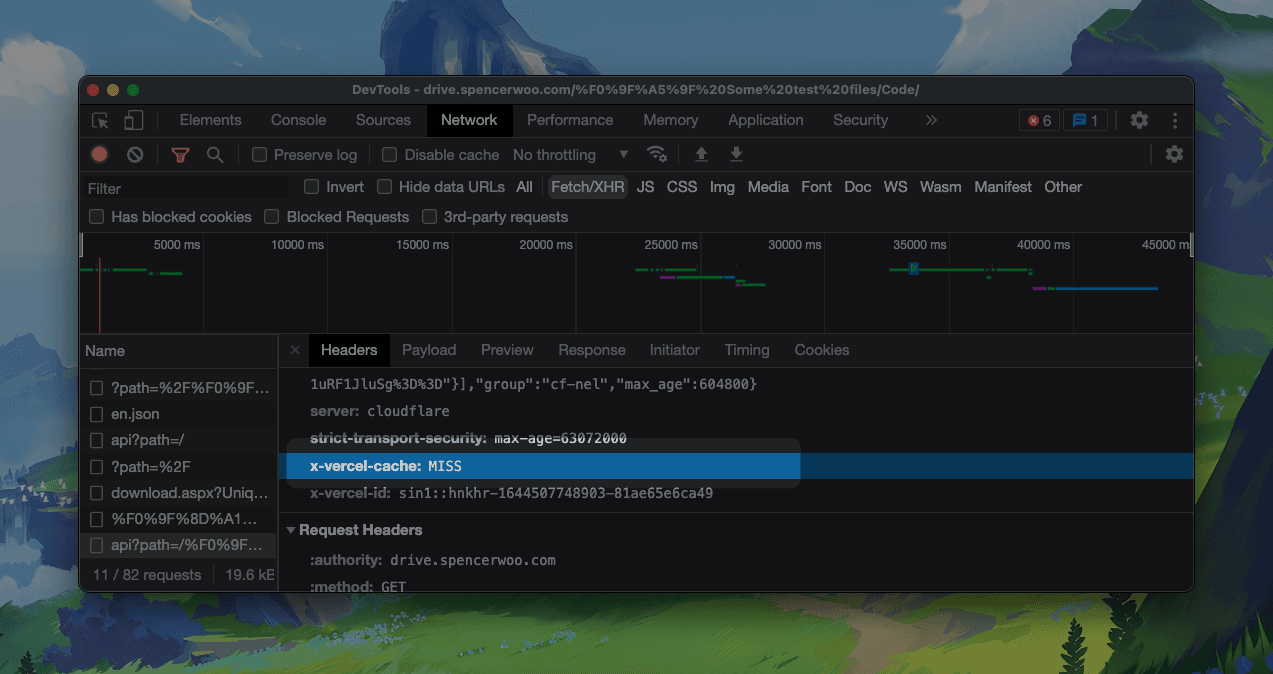This screenshot has height=674, width=1273.
Task: Open network conditions Wi-Fi icon
Action: [x=657, y=154]
